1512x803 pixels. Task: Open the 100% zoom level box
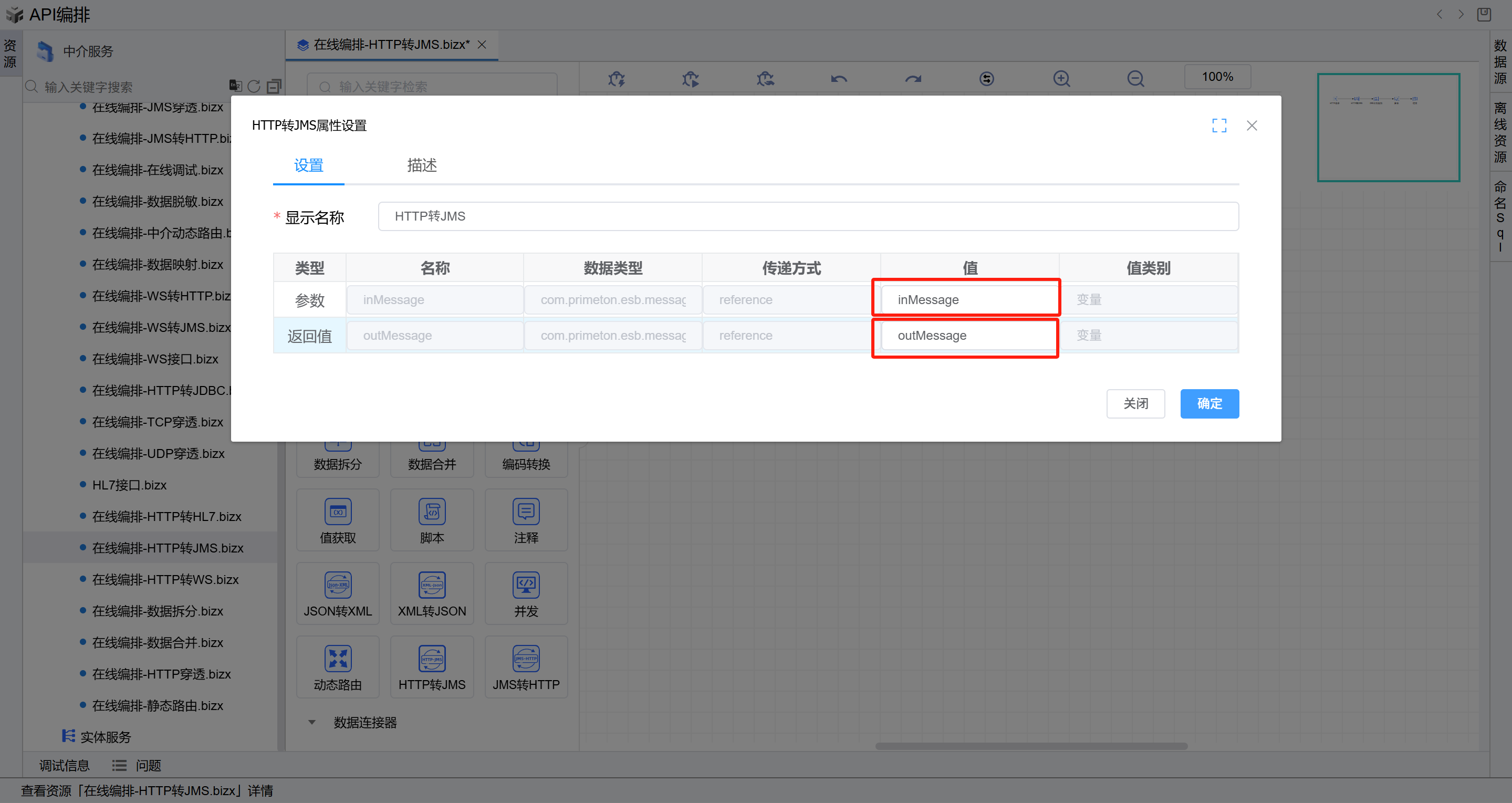point(1217,77)
